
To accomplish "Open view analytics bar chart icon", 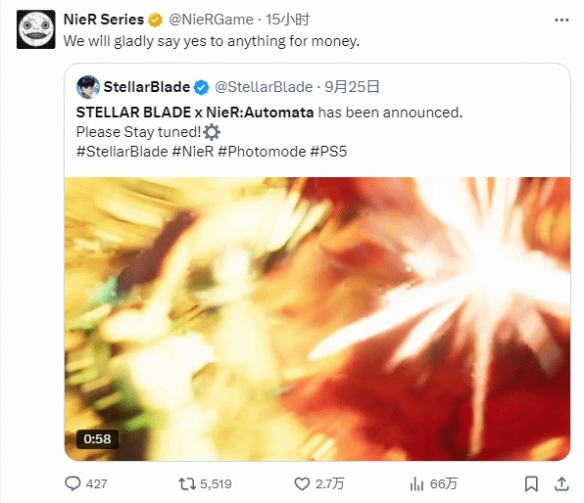I will point(417,484).
